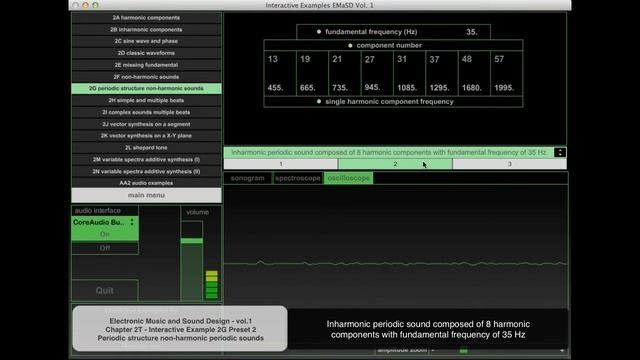
Task: Click the audio interface label
Action: [98, 211]
